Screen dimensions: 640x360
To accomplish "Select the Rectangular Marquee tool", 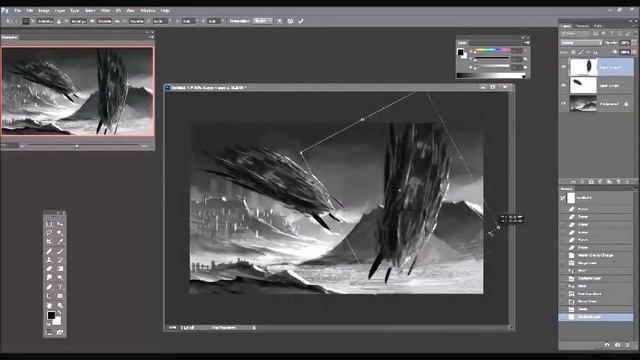I will pos(49,224).
